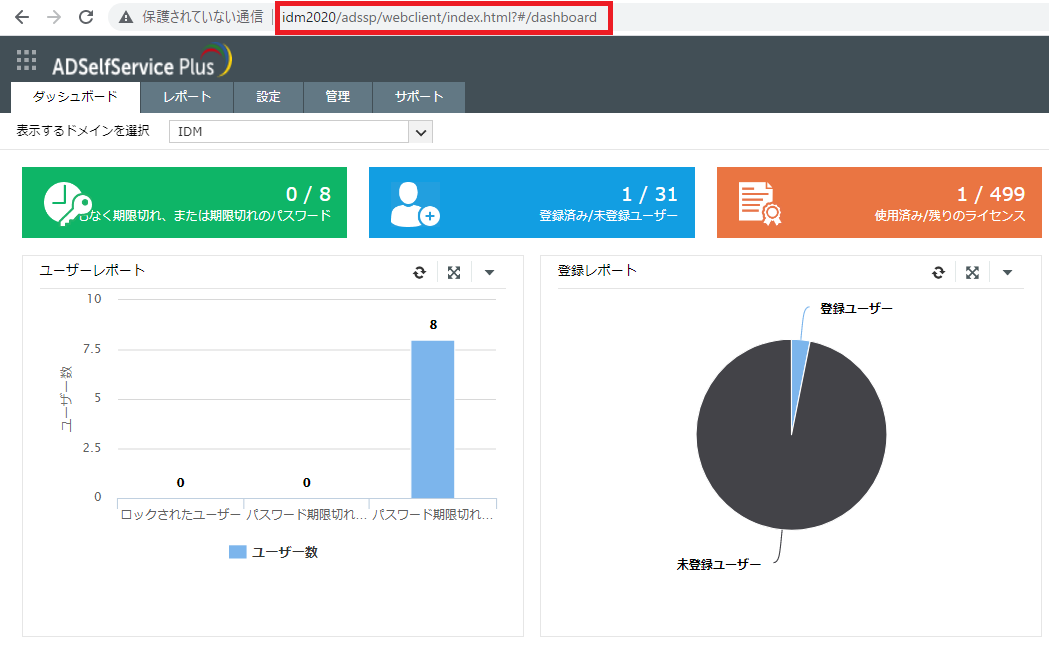Open the domain selection dropdown
Image resolution: width=1049 pixels, height=649 pixels.
pos(421,132)
